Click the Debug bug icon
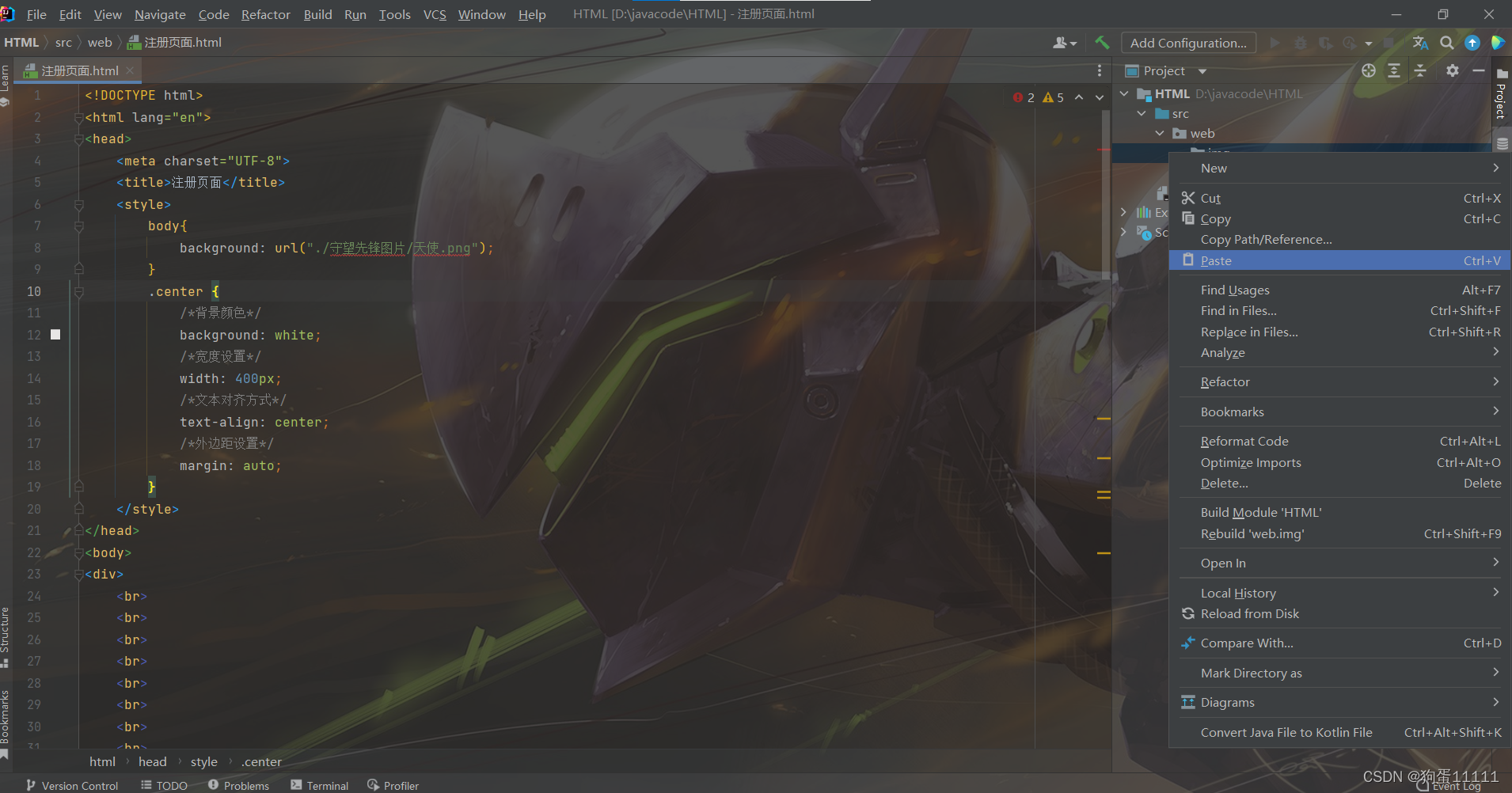 (x=1300, y=43)
